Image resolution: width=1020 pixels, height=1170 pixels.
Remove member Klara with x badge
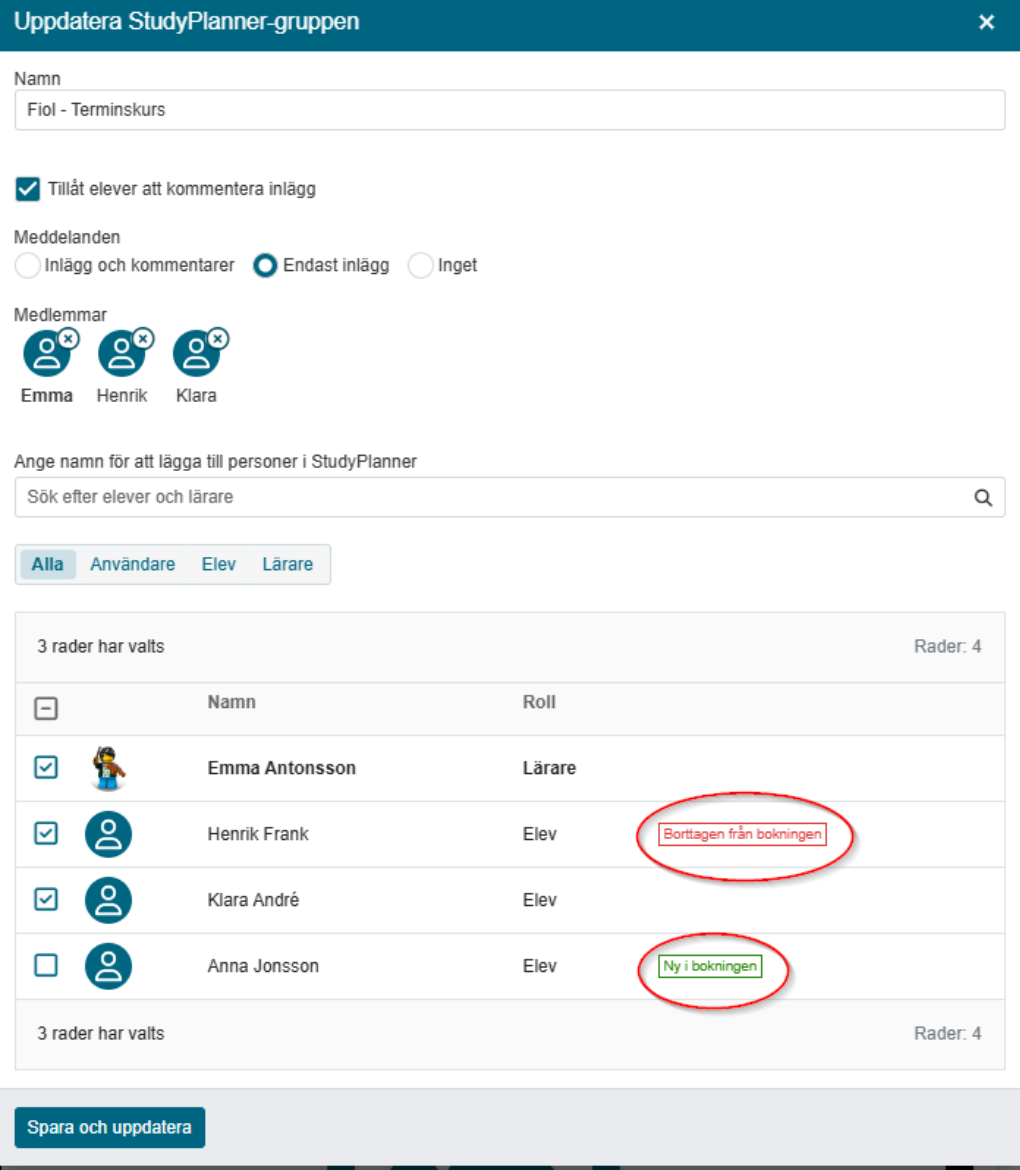218,339
